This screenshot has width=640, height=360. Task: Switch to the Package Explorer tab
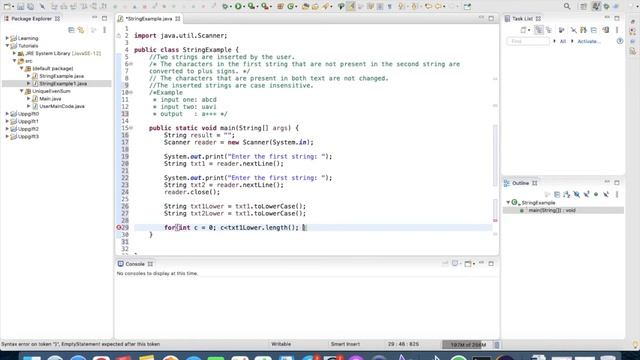[x=31, y=18]
